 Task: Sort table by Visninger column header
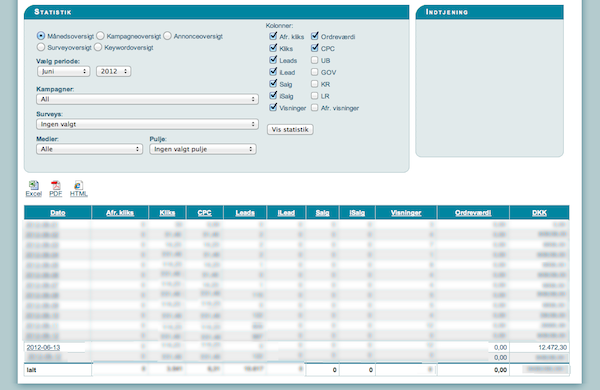[x=406, y=213]
